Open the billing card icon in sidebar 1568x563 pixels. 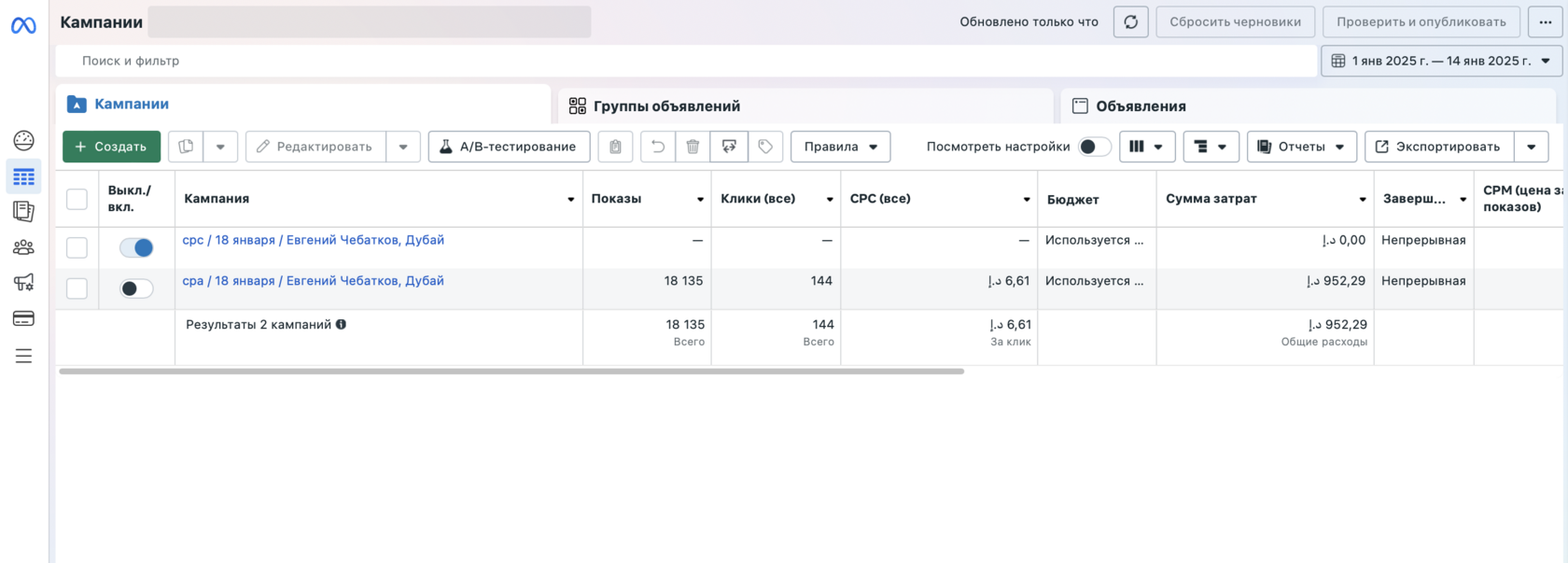click(x=23, y=318)
